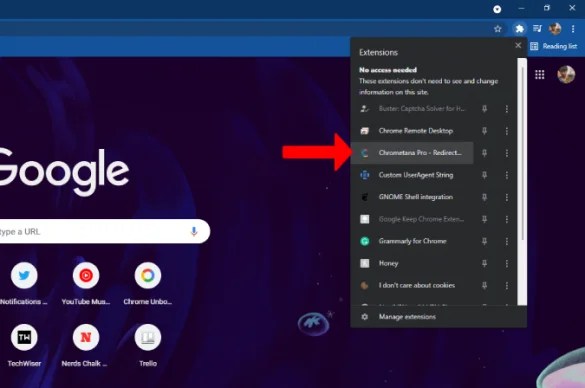This screenshot has width=585, height=388.
Task: Select Chrometana Pro - Redirect extension entry
Action: tap(412, 153)
